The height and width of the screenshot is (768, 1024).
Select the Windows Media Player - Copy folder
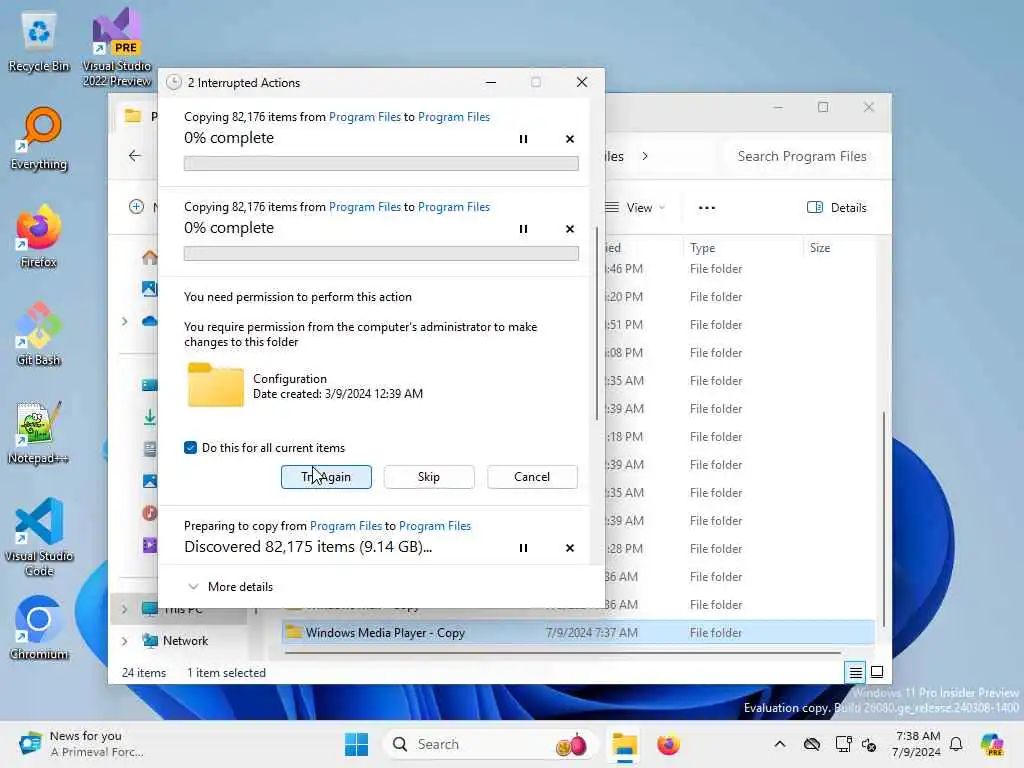pyautogui.click(x=579, y=632)
